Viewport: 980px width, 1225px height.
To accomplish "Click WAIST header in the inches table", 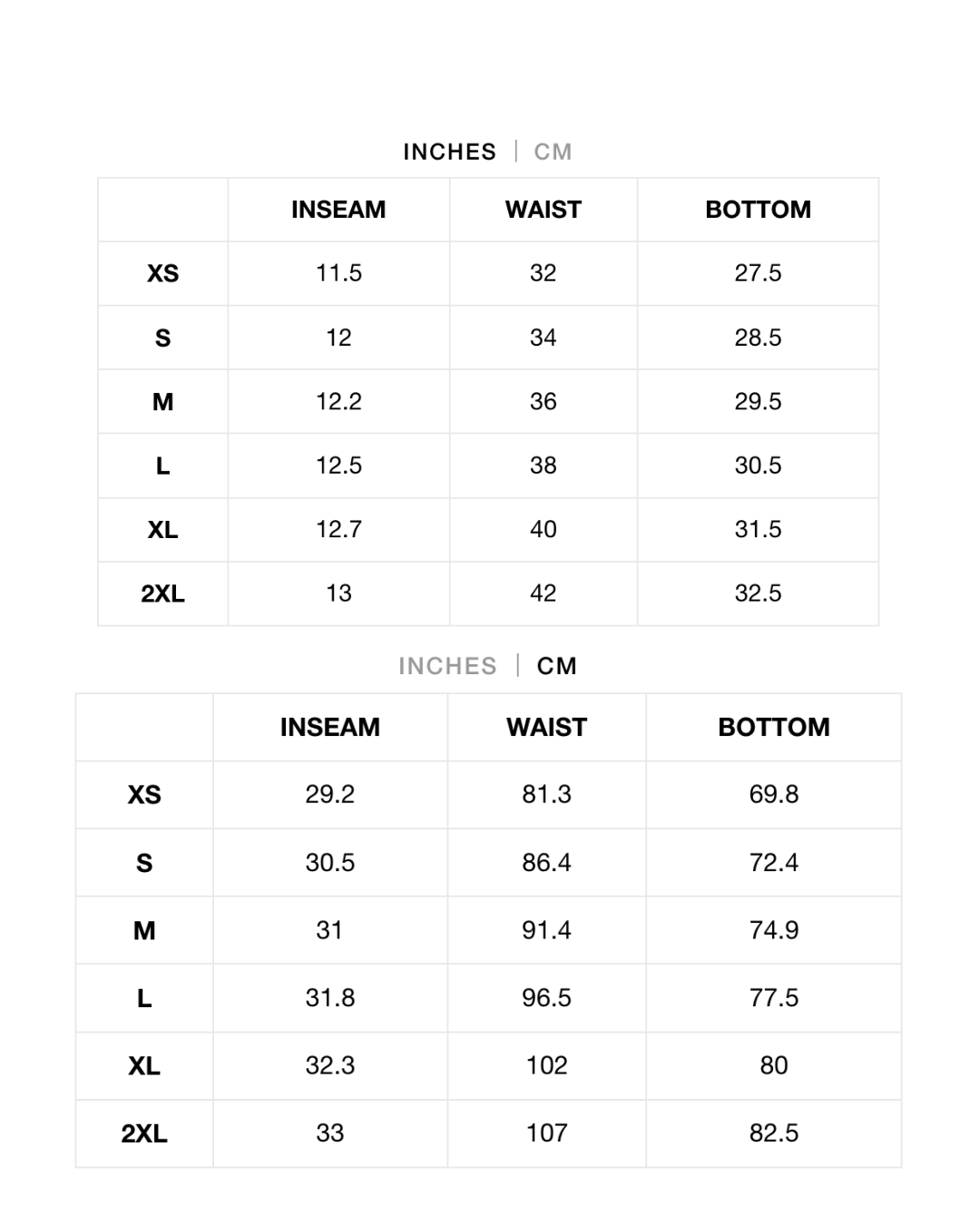I will pyautogui.click(x=543, y=210).
